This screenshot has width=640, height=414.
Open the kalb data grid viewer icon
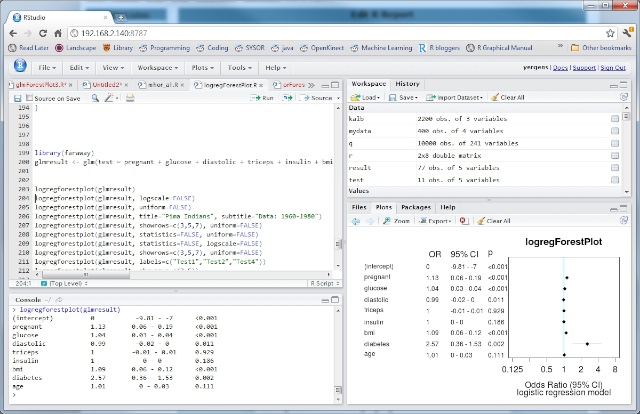[615, 119]
